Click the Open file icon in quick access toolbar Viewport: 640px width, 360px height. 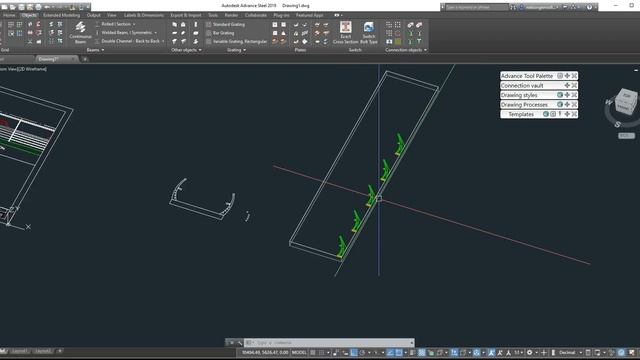tap(13, 7)
